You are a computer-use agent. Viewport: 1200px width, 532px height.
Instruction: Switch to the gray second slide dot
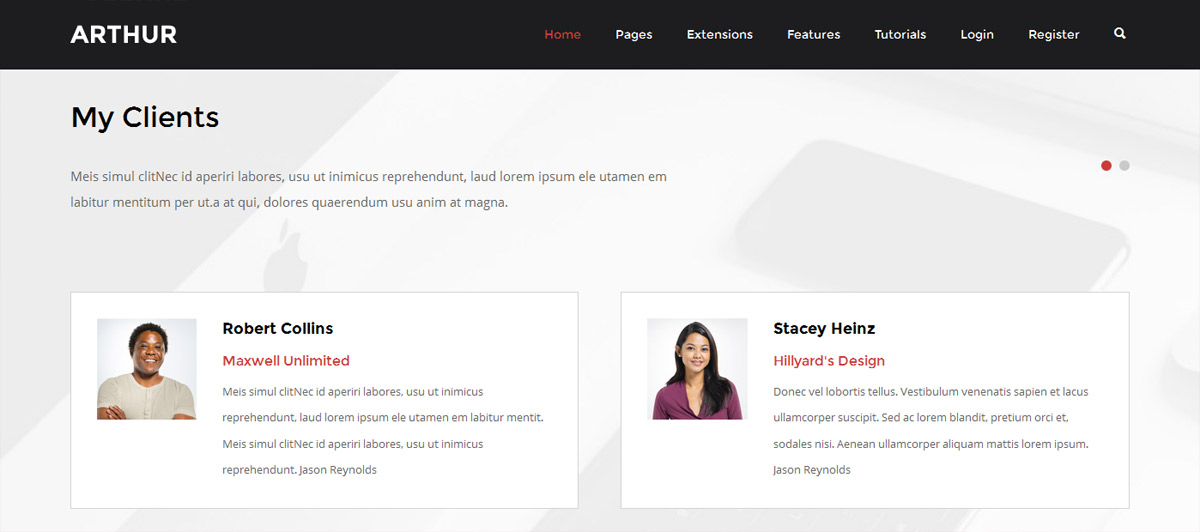point(1124,166)
